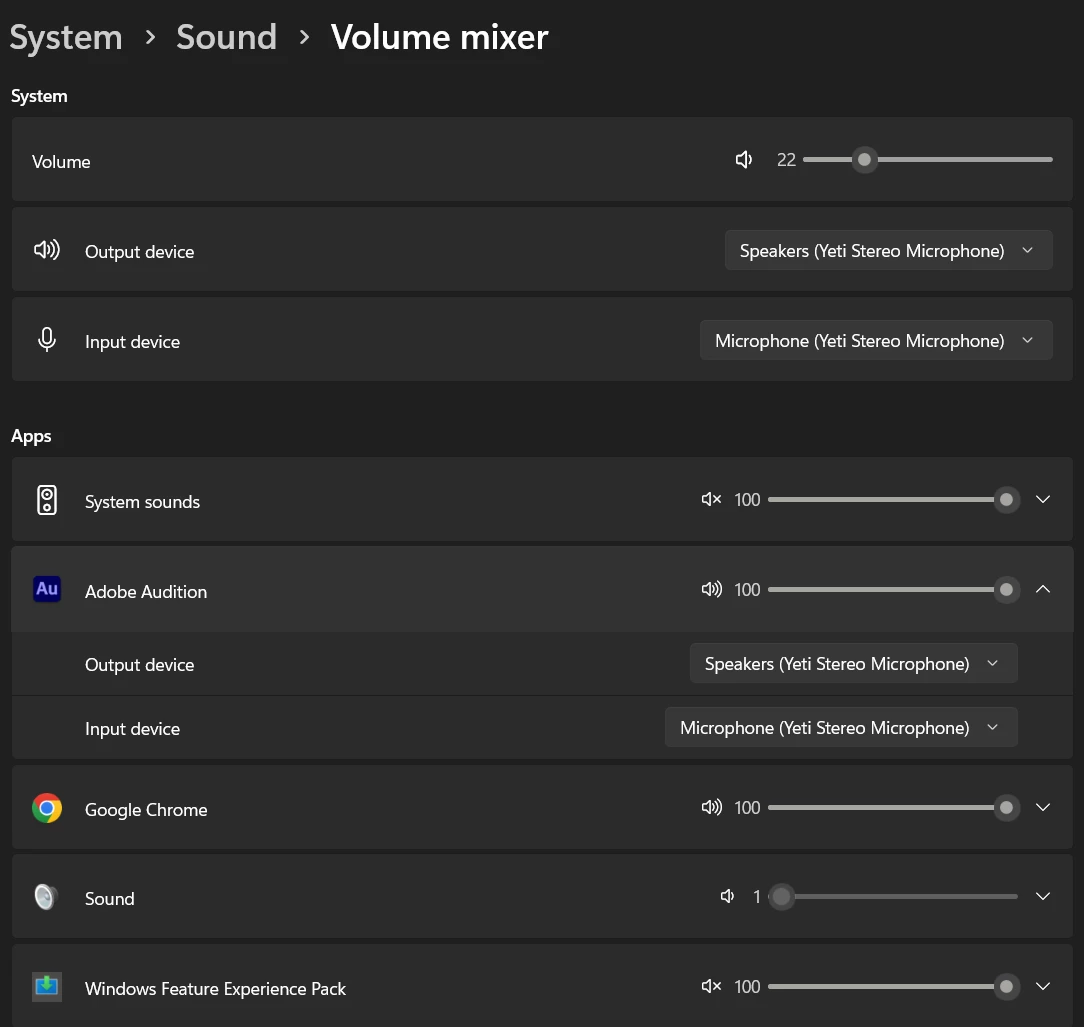
Task: Mute Adobe Audition speaker icon
Action: tap(711, 590)
